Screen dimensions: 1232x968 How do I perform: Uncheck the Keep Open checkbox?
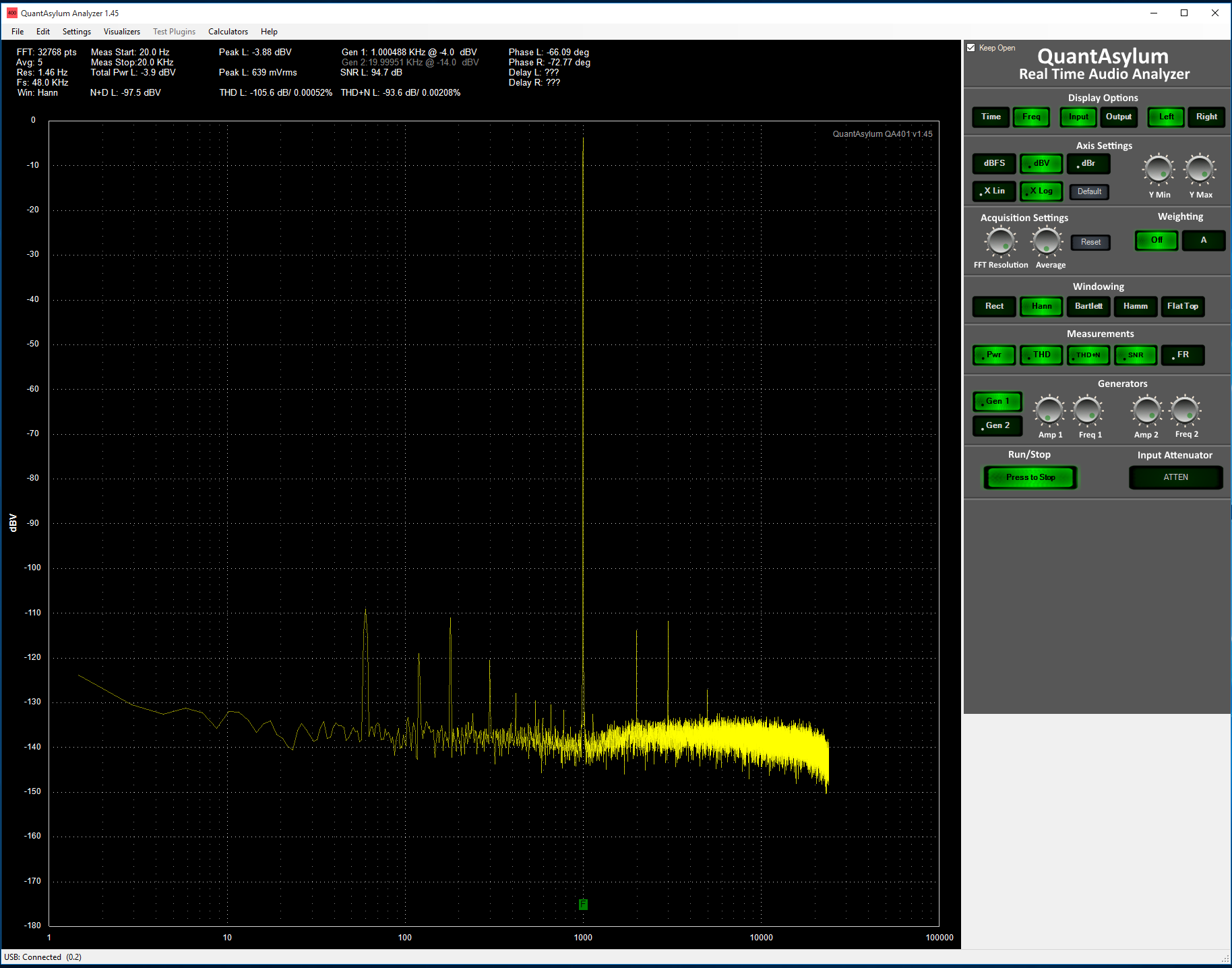click(971, 48)
